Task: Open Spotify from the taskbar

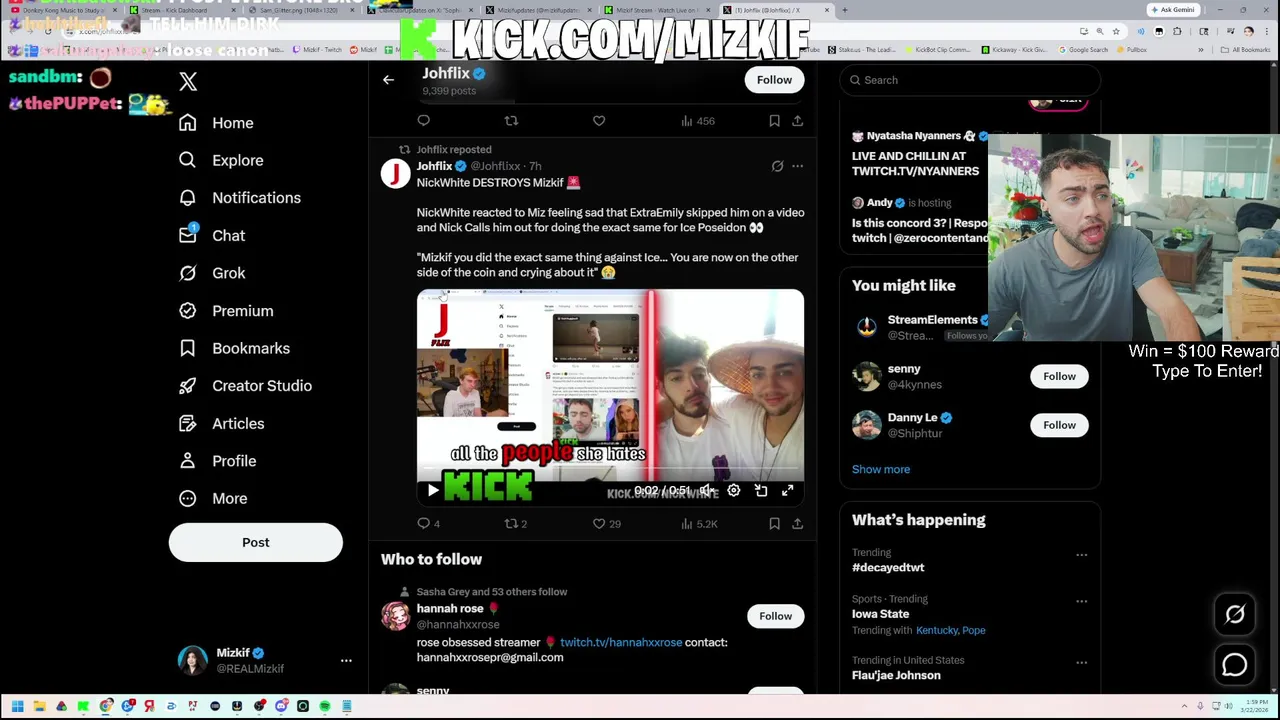Action: [325, 707]
